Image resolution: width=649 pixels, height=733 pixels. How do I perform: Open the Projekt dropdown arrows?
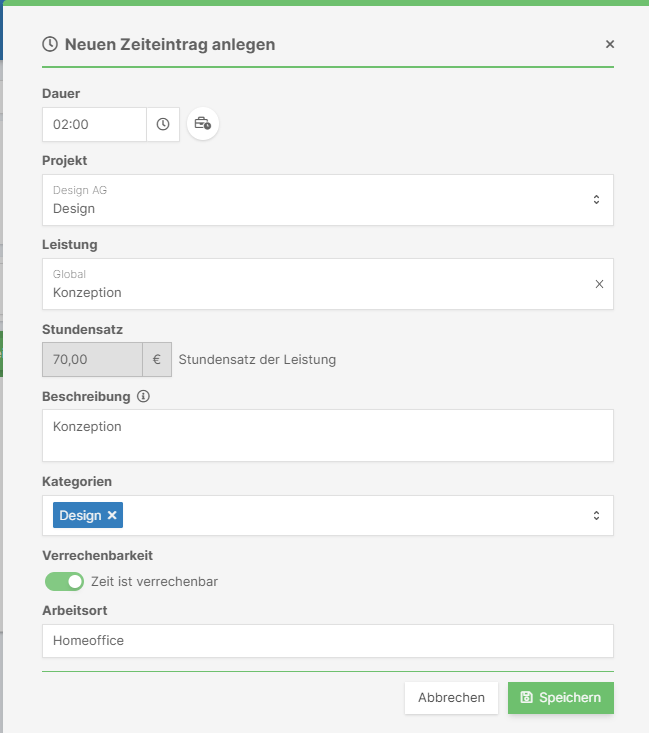(x=596, y=200)
